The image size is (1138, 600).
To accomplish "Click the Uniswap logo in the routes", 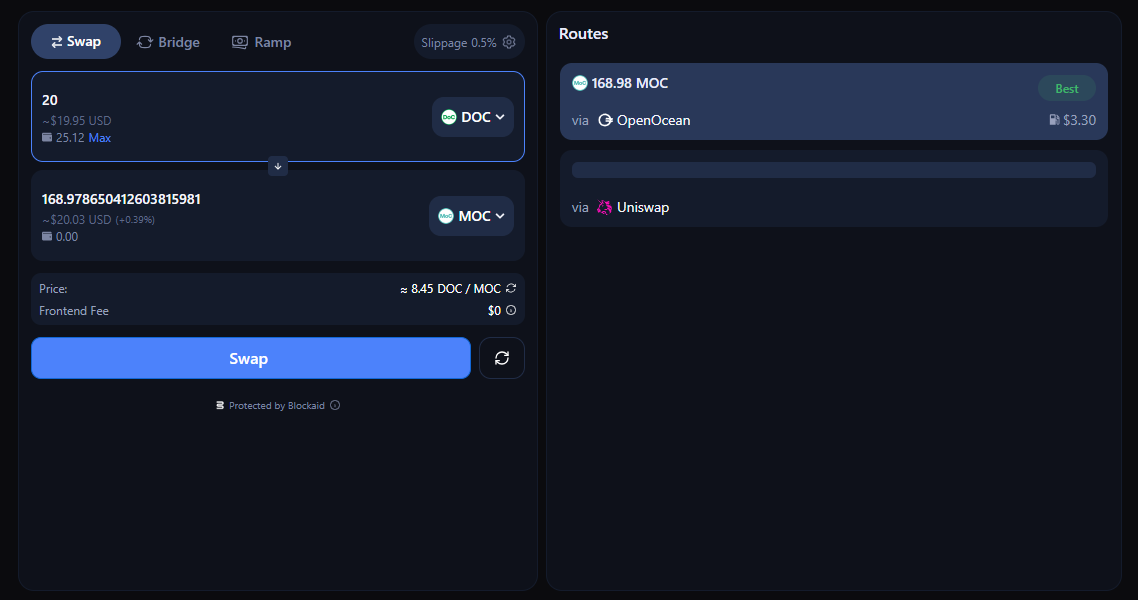I will [x=604, y=208].
